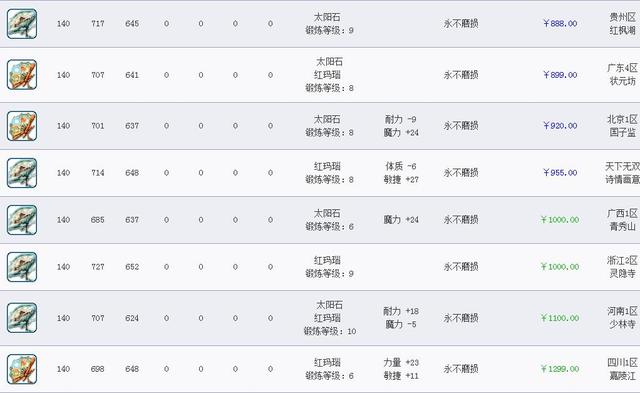640x393 pixels.
Task: Select the 力量 +23 attribute text
Action: (x=401, y=362)
